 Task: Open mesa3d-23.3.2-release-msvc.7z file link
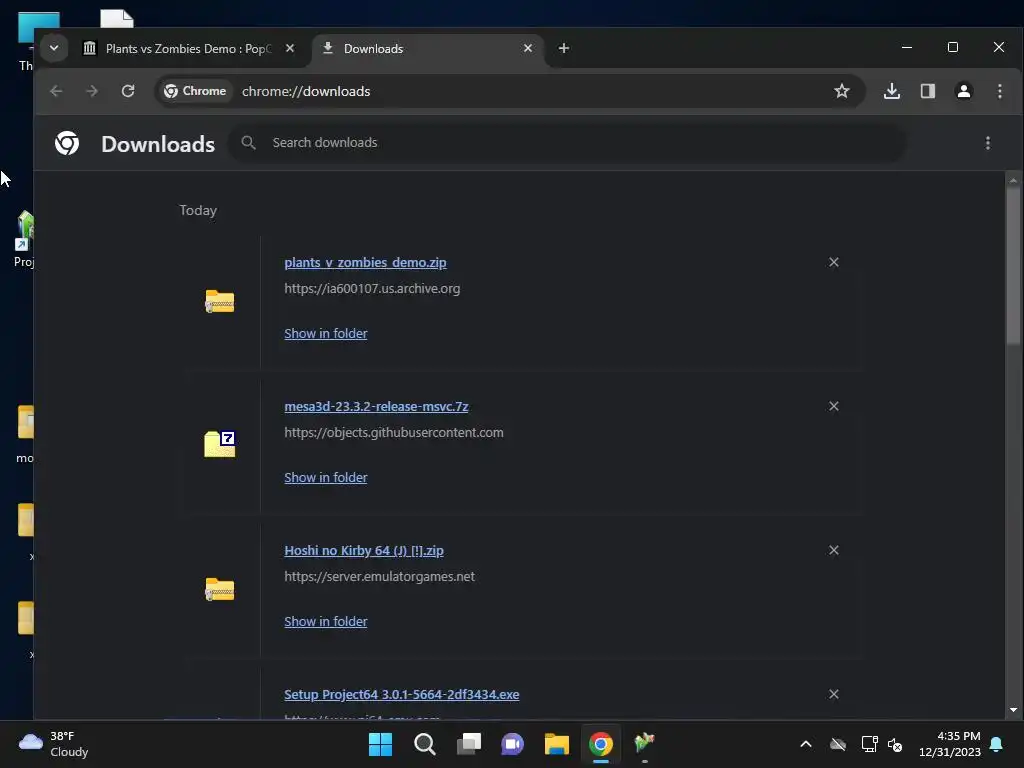tap(376, 407)
